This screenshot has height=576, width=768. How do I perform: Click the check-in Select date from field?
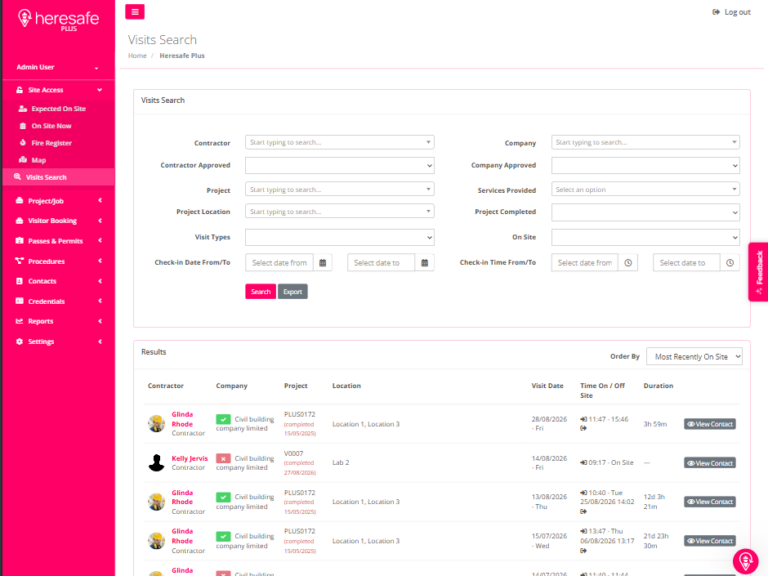click(279, 263)
